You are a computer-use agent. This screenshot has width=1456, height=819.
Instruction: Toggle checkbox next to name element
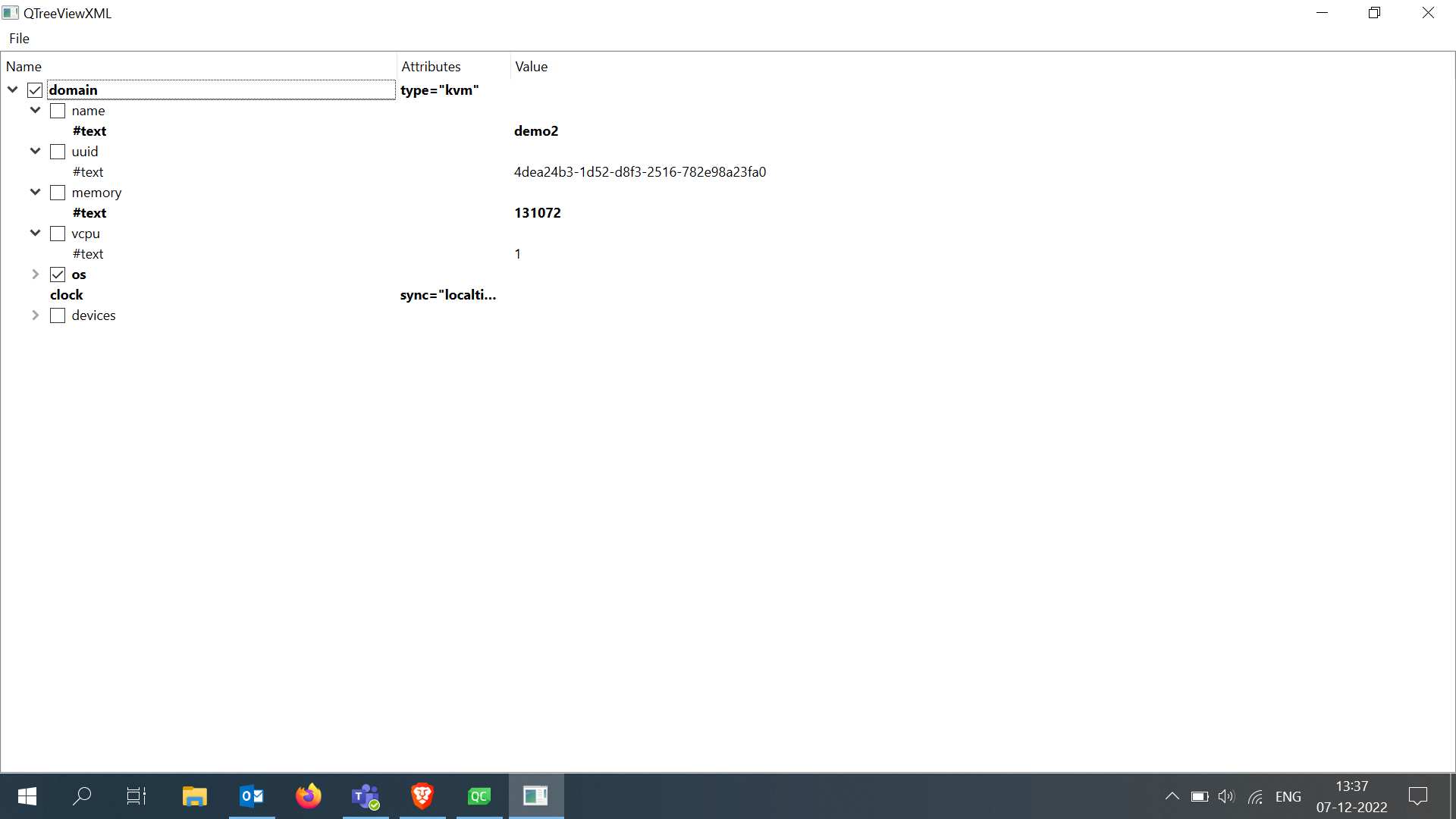click(x=57, y=110)
